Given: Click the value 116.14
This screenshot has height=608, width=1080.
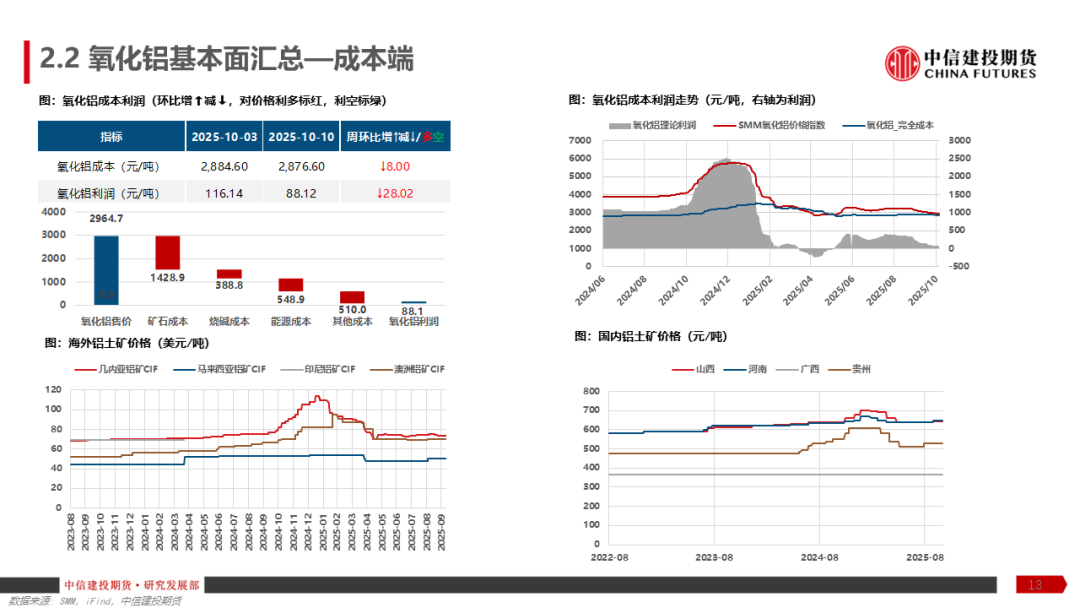Looking at the screenshot, I should point(224,193).
